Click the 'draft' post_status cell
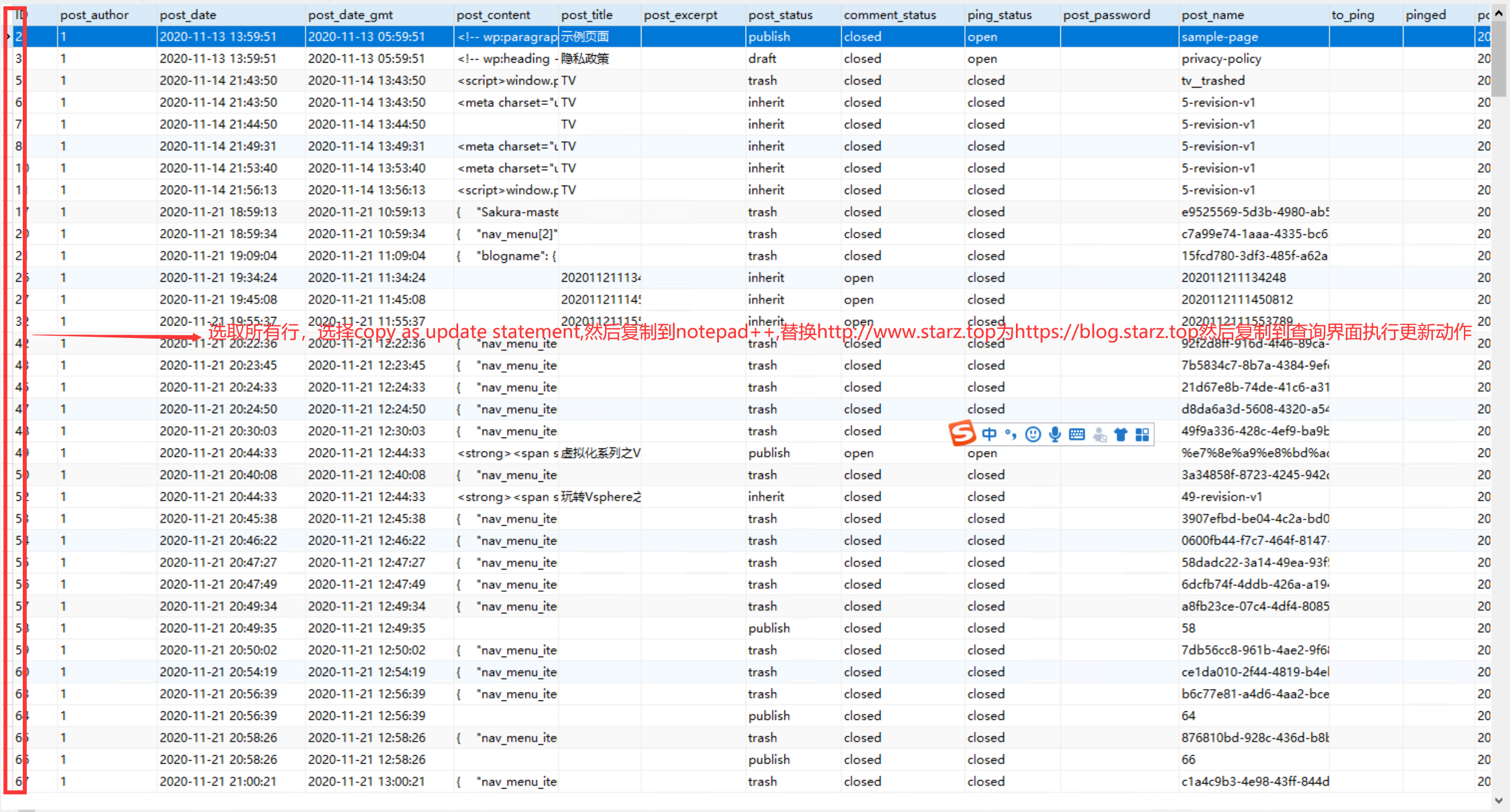The width and height of the screenshot is (1510, 812). [x=793, y=59]
